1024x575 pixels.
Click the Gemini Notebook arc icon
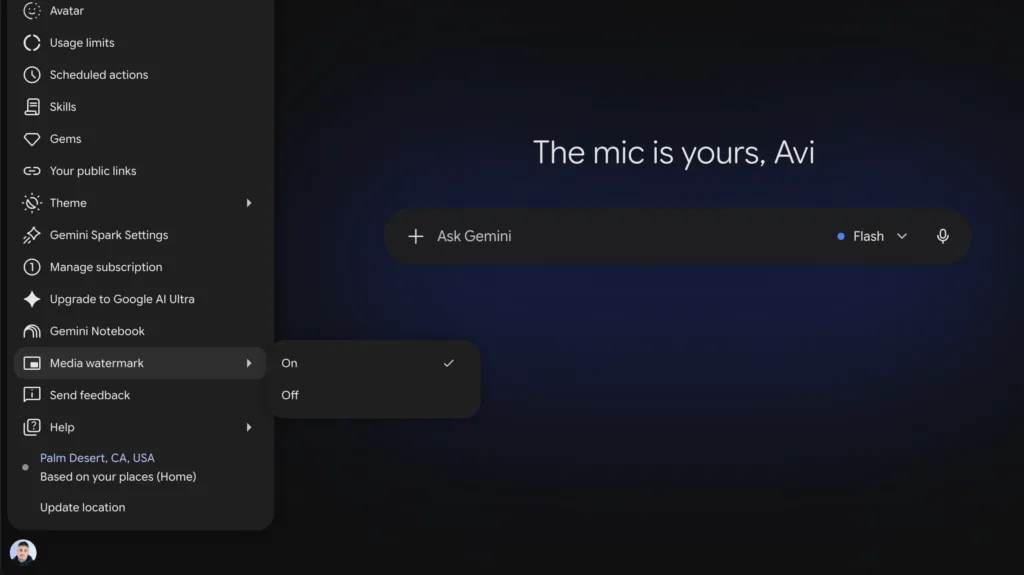click(31, 331)
